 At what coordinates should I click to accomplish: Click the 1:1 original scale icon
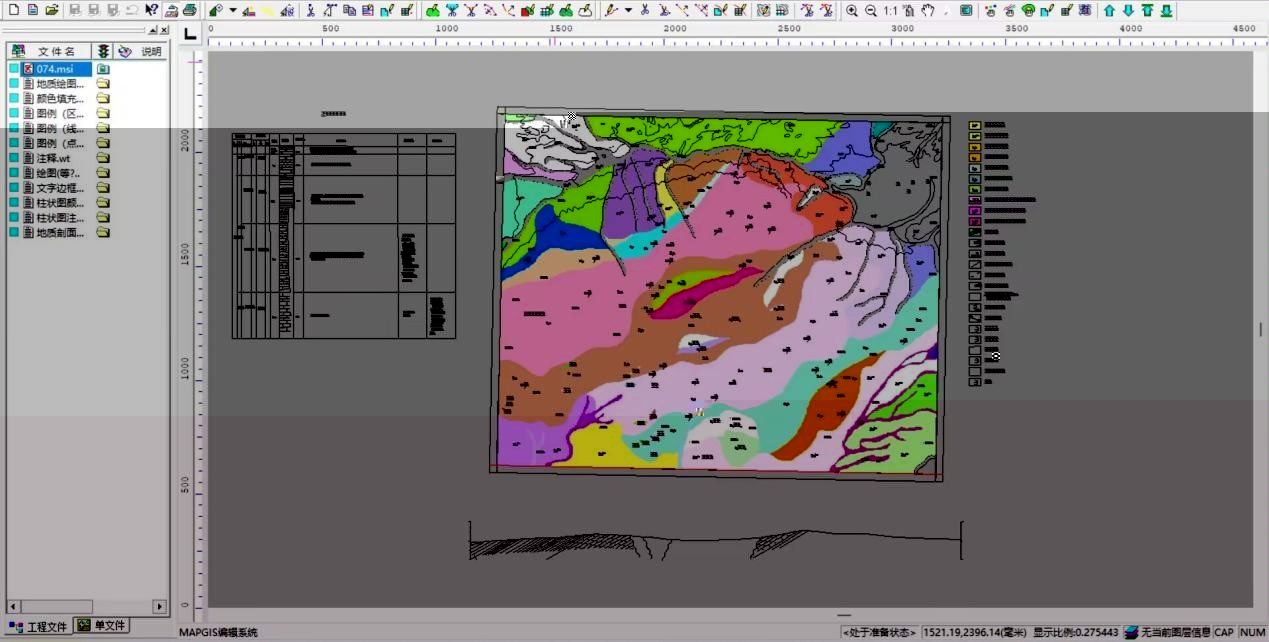tap(891, 10)
